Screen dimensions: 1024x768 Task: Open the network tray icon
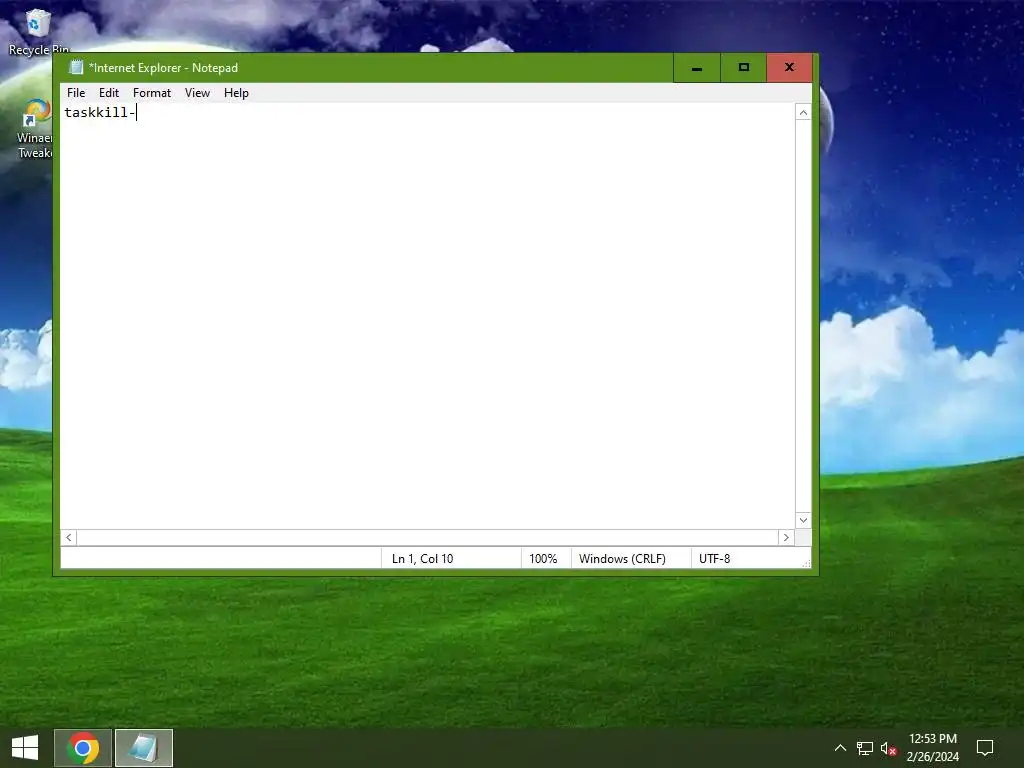click(865, 748)
